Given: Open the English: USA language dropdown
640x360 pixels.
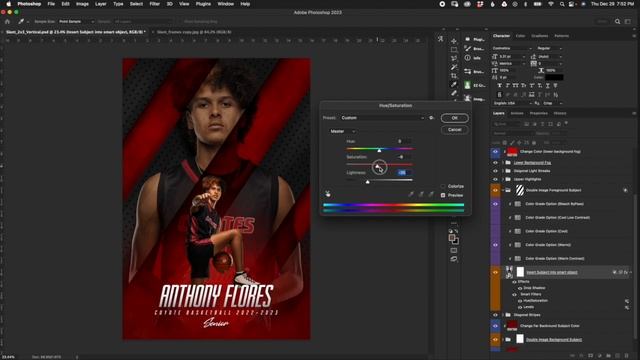Looking at the screenshot, I should point(513,103).
